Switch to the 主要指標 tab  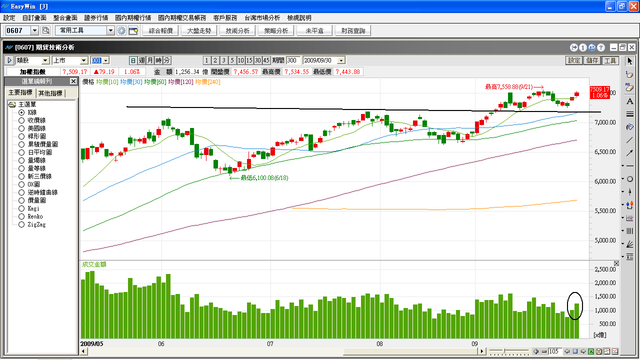click(x=20, y=93)
